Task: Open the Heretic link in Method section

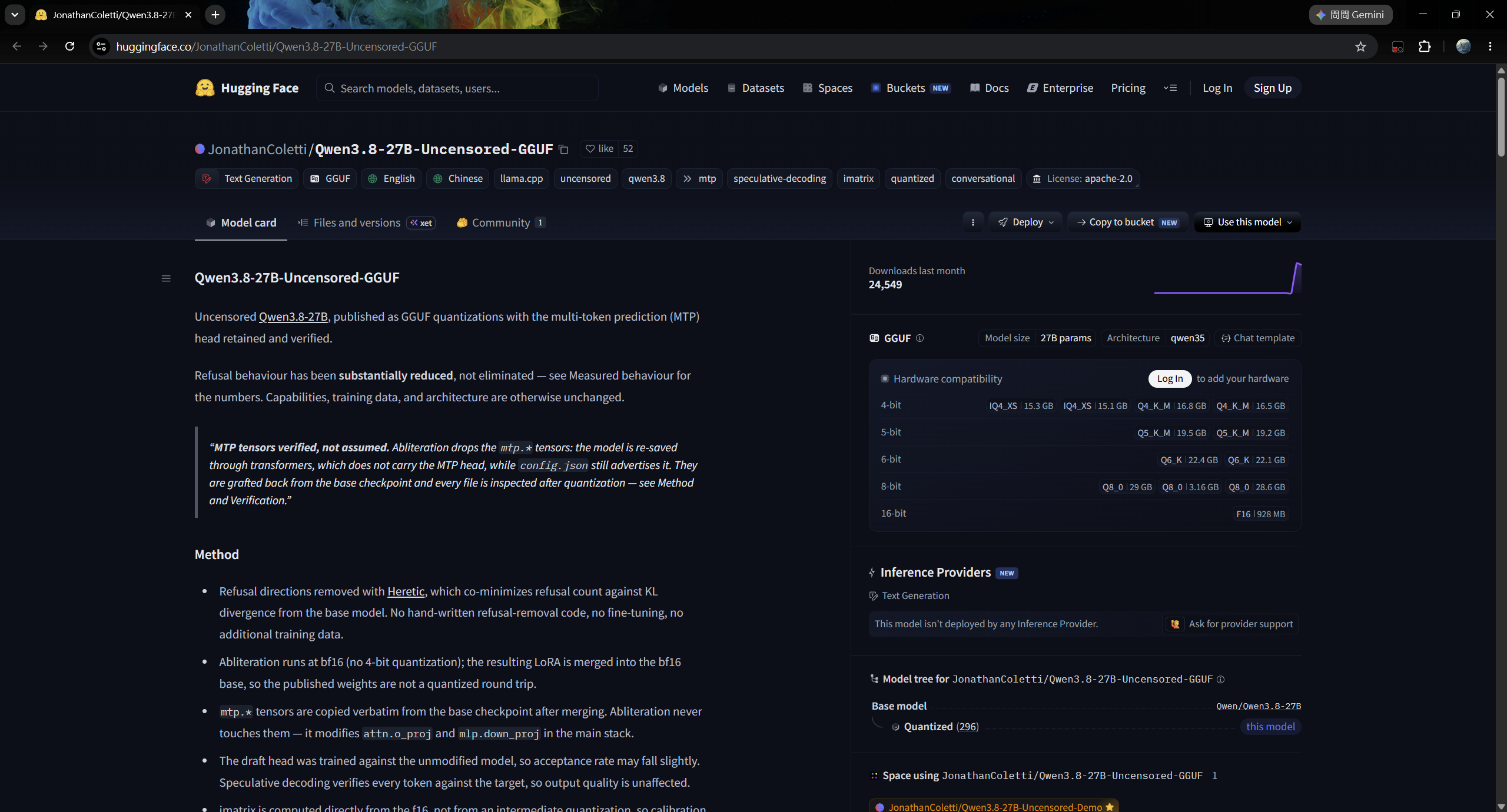Action: (x=406, y=592)
